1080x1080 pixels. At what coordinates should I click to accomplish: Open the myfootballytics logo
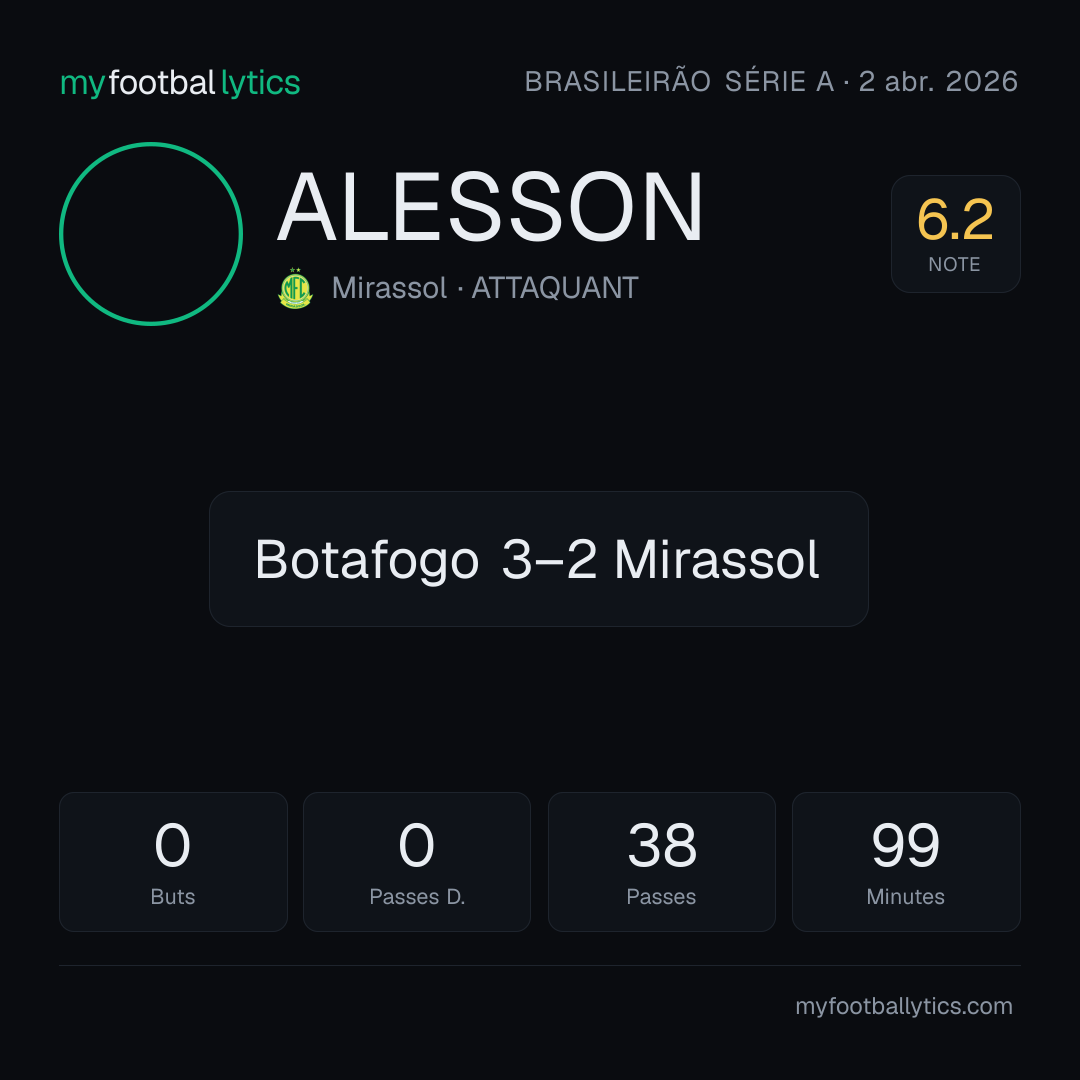[x=180, y=83]
